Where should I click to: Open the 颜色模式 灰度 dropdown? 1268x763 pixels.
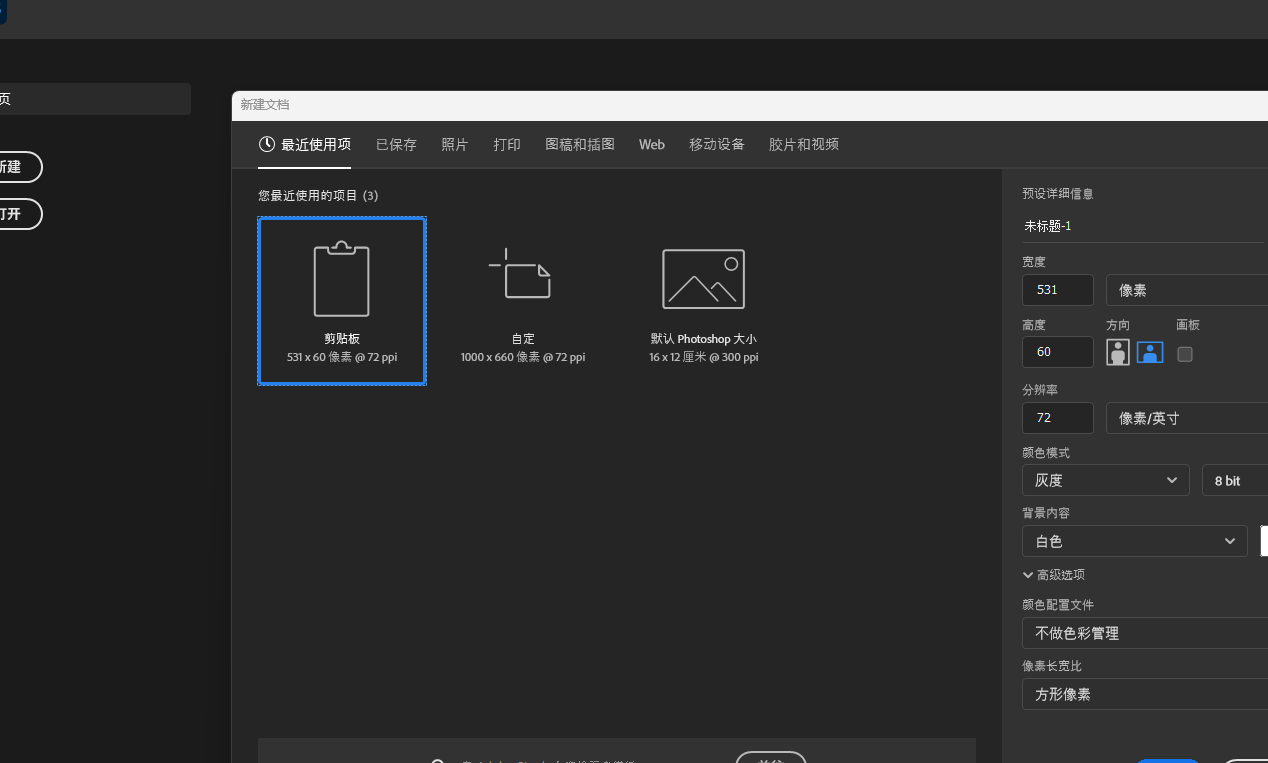1105,480
